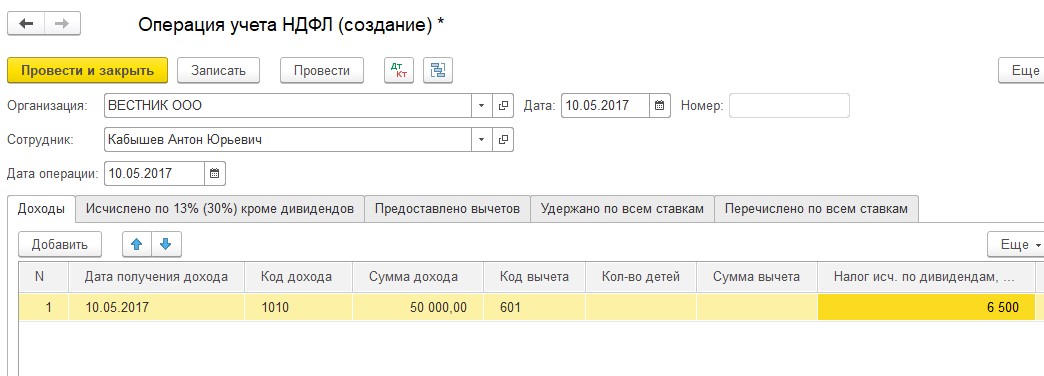Move the row down with the blue arrow
Image resolution: width=1044 pixels, height=376 pixels.
166,244
